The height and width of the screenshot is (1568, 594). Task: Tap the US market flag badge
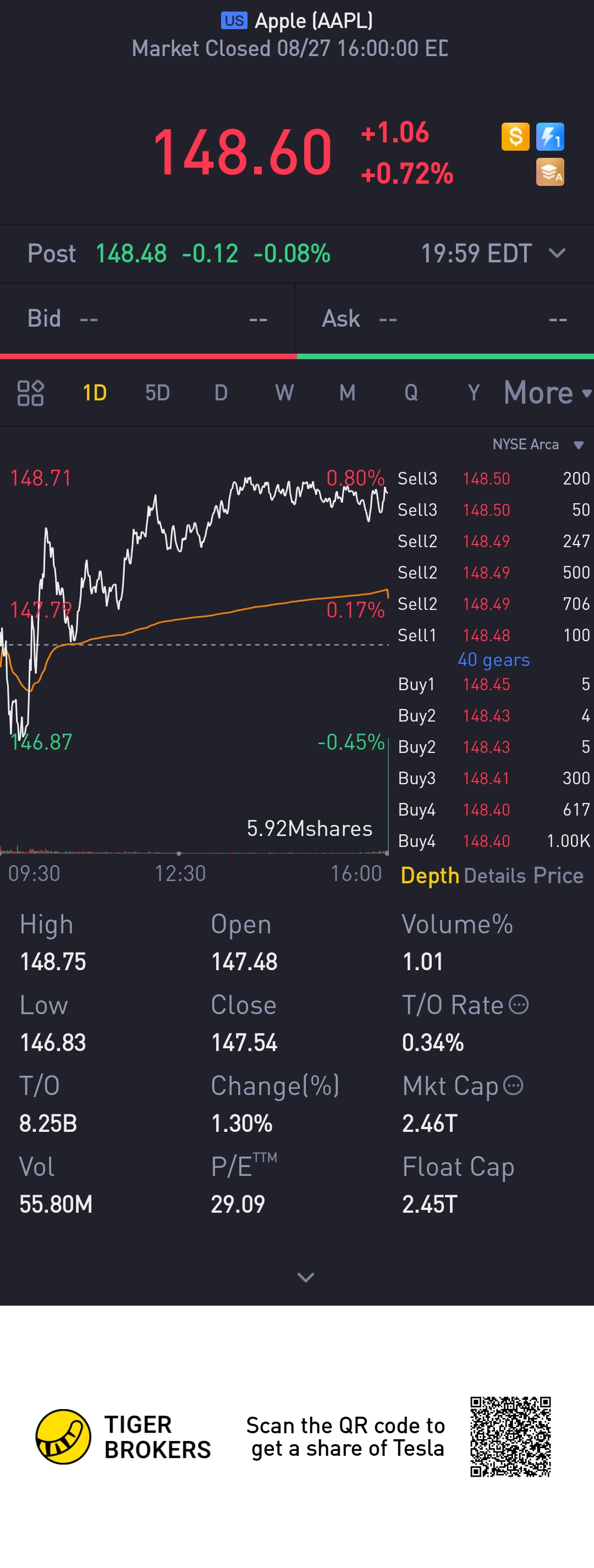click(234, 21)
